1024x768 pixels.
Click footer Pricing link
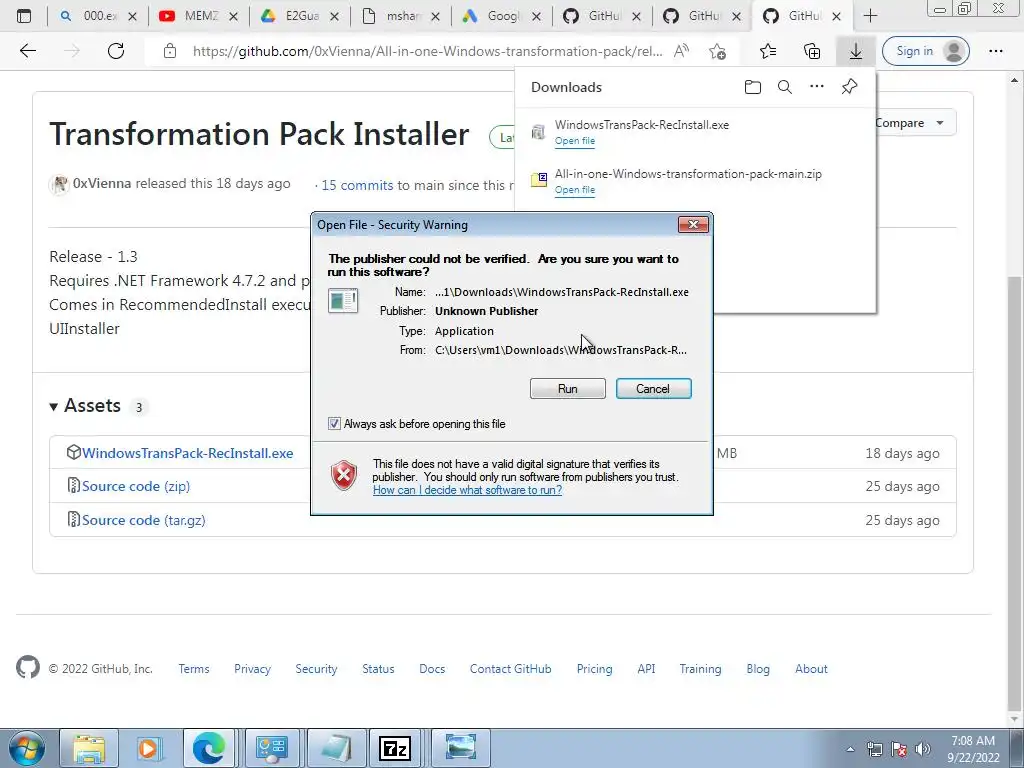click(594, 669)
